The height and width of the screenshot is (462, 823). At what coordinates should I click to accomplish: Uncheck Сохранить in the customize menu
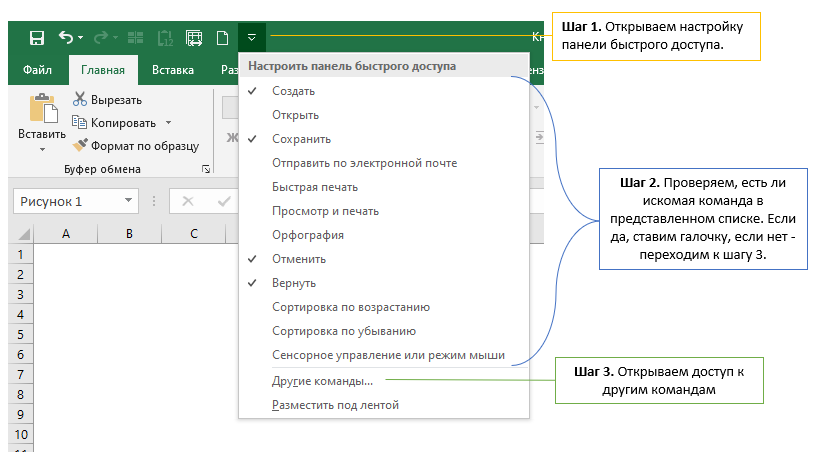(x=384, y=139)
